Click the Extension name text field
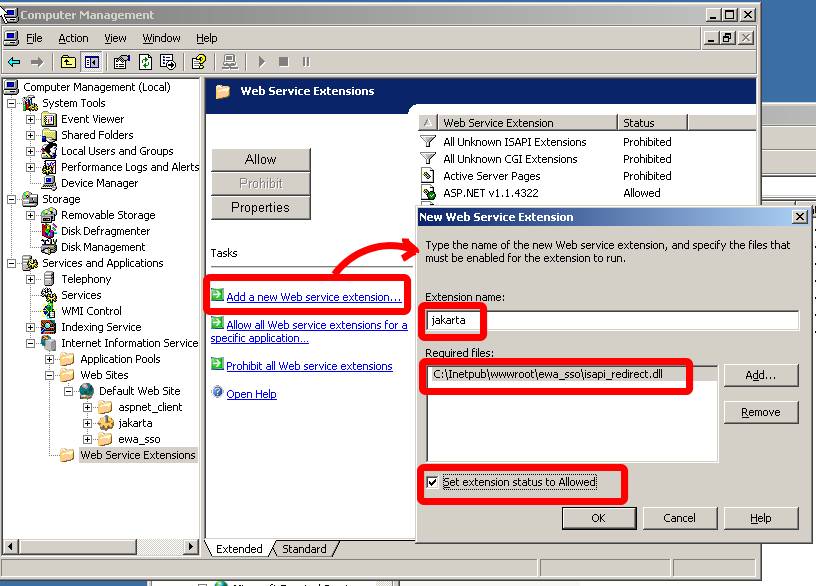Viewport: 816px width, 586px height. click(x=610, y=320)
